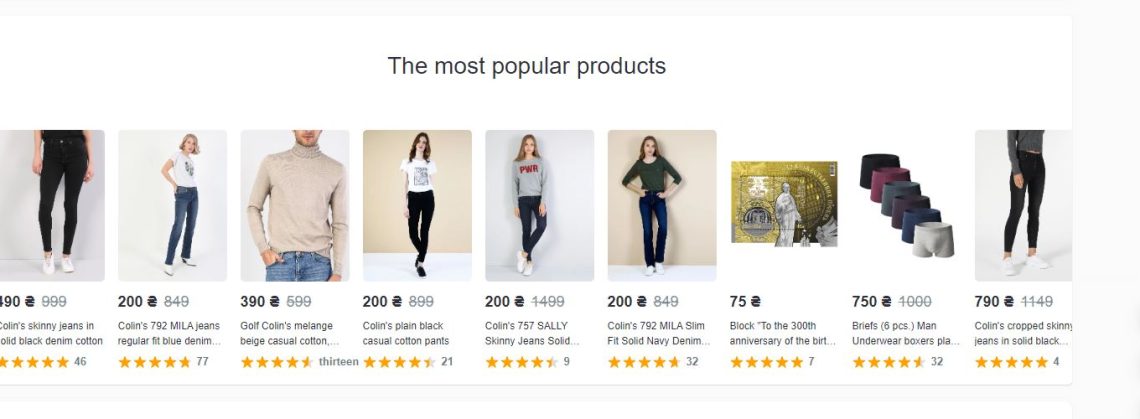The height and width of the screenshot is (419, 1140).
Task: Open "Colin's 757 SALLY Skinny Jeans" link
Action: [535, 333]
